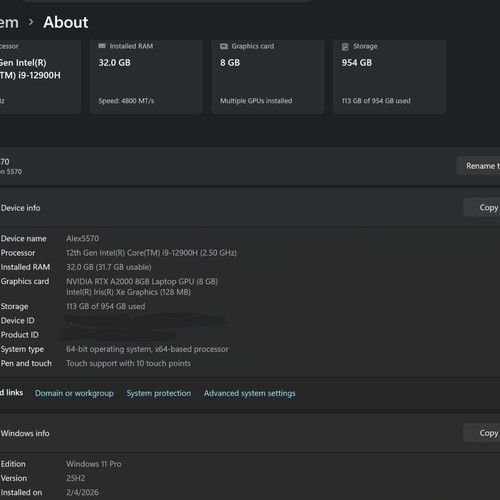
Task: Open the System protection link
Action: point(159,393)
